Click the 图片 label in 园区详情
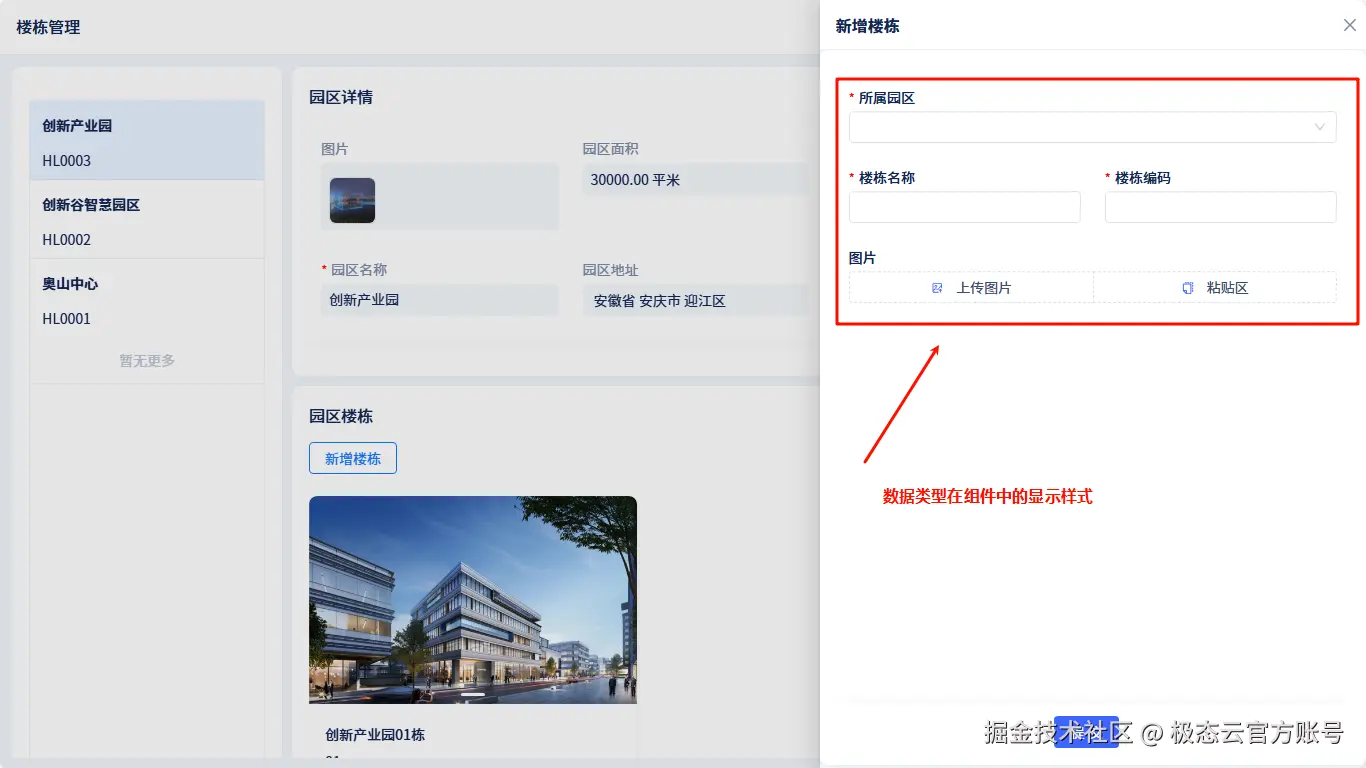The image size is (1366, 768). click(335, 149)
